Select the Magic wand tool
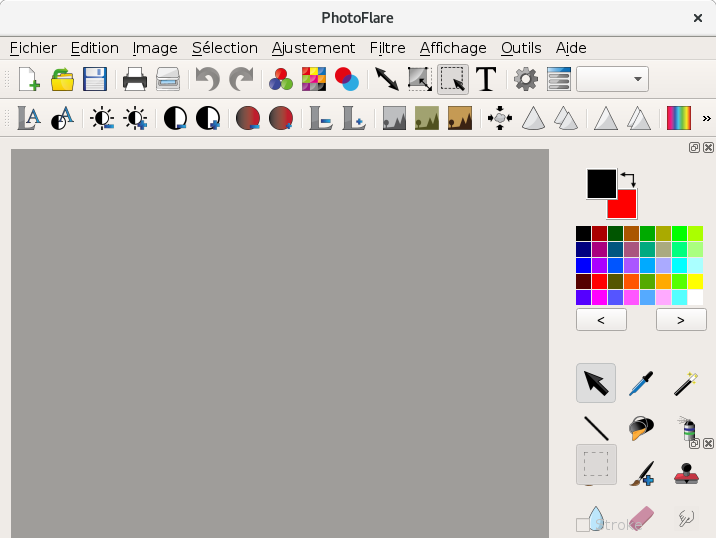This screenshot has width=716, height=538. click(x=685, y=383)
